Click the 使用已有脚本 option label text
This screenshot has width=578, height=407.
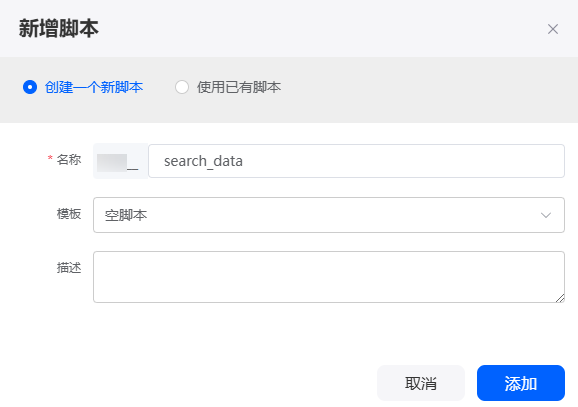(x=239, y=87)
